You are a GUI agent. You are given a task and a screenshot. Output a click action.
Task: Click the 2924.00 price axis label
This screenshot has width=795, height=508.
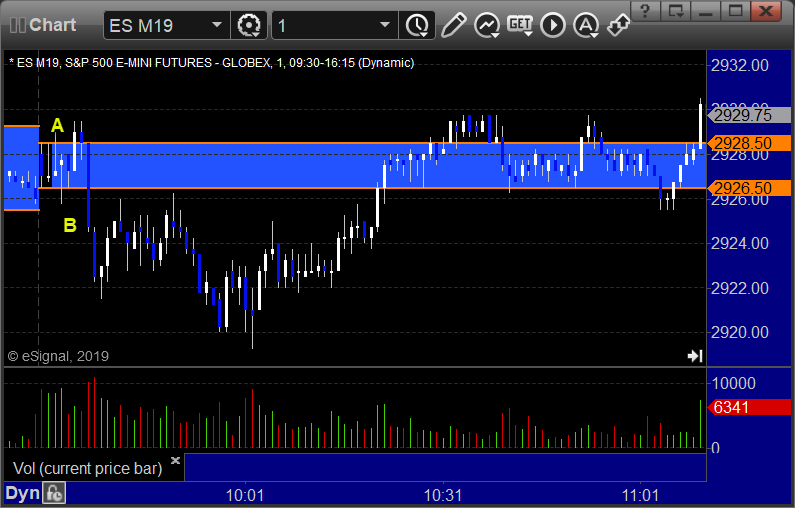coord(740,243)
